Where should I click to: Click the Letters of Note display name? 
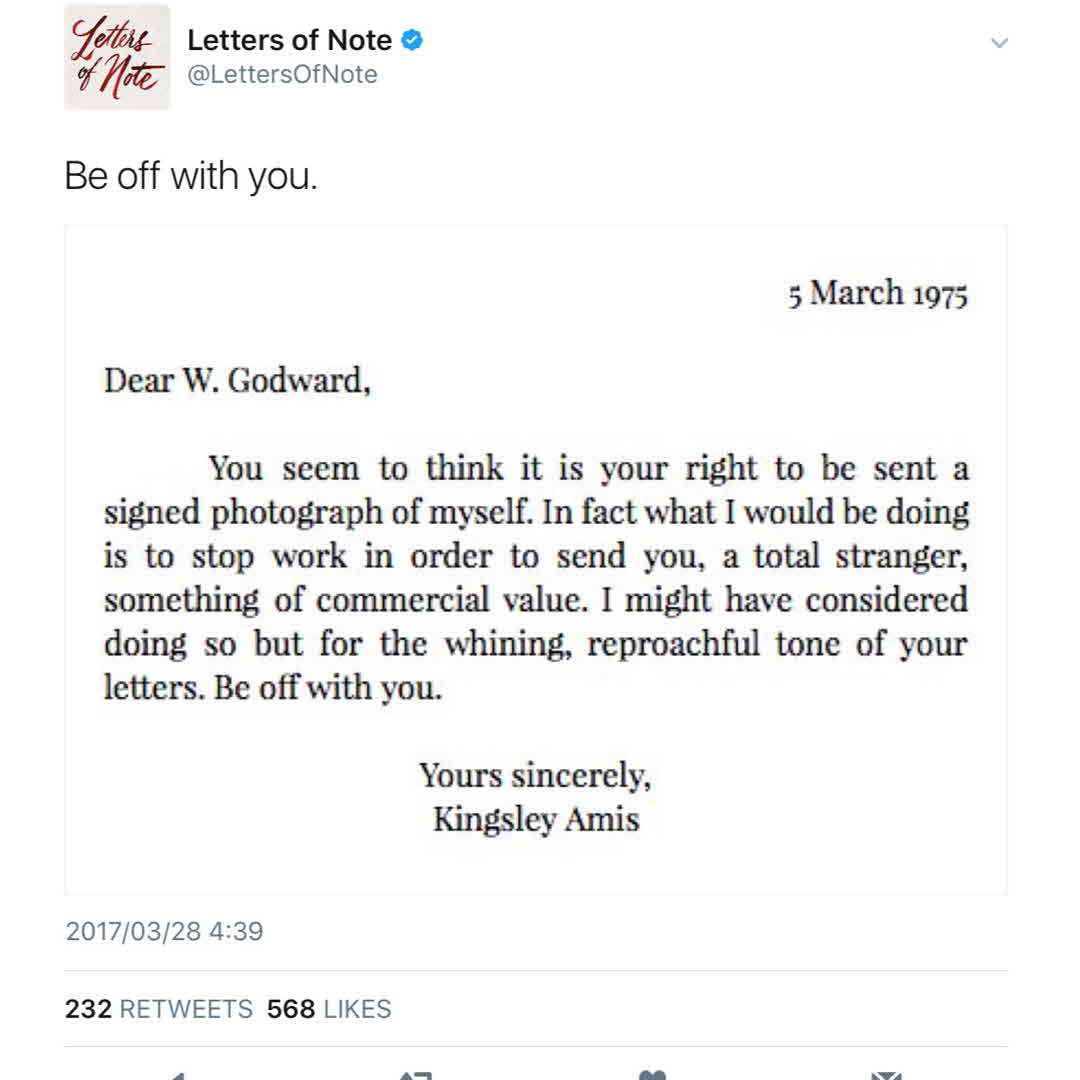tap(289, 40)
